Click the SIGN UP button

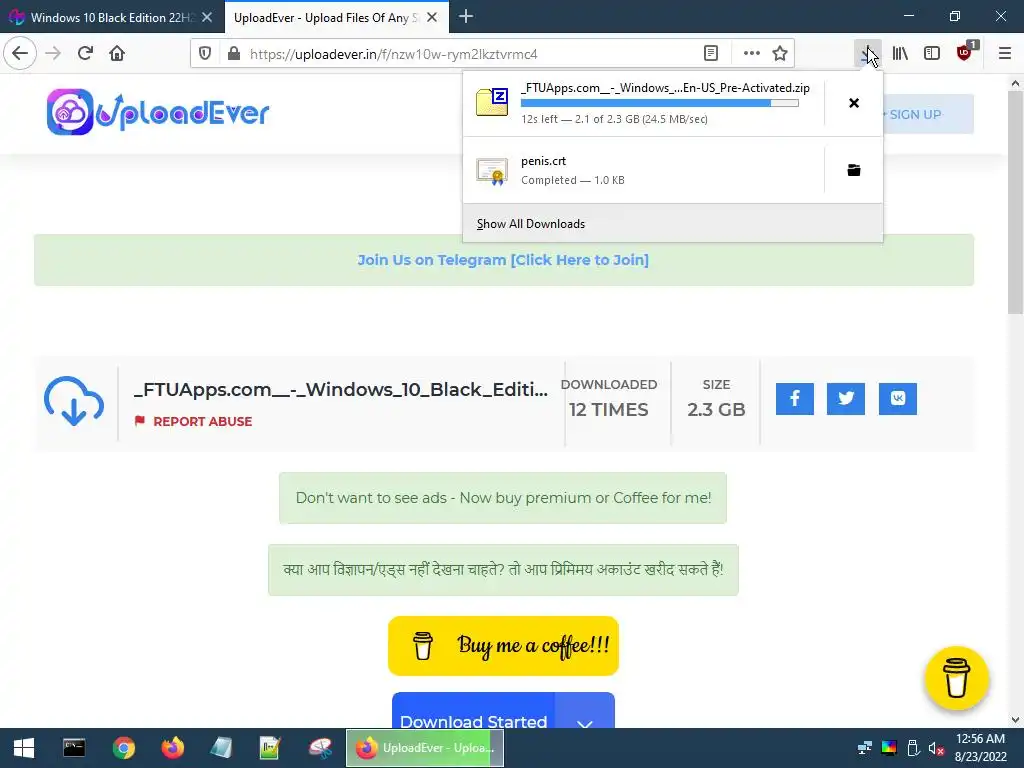point(927,114)
